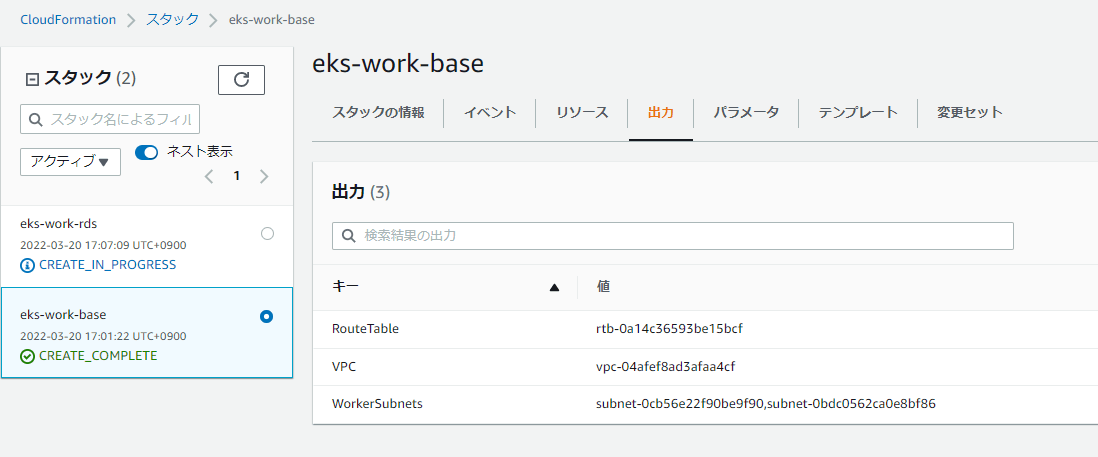The width and height of the screenshot is (1098, 457).
Task: Select the eks-work-rds stack radio button
Action: point(267,233)
